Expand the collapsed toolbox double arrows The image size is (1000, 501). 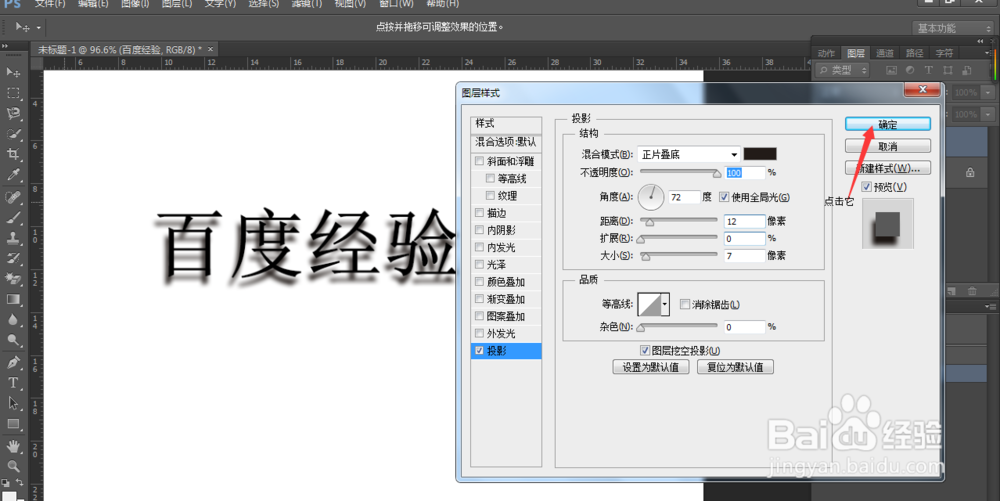point(5,46)
